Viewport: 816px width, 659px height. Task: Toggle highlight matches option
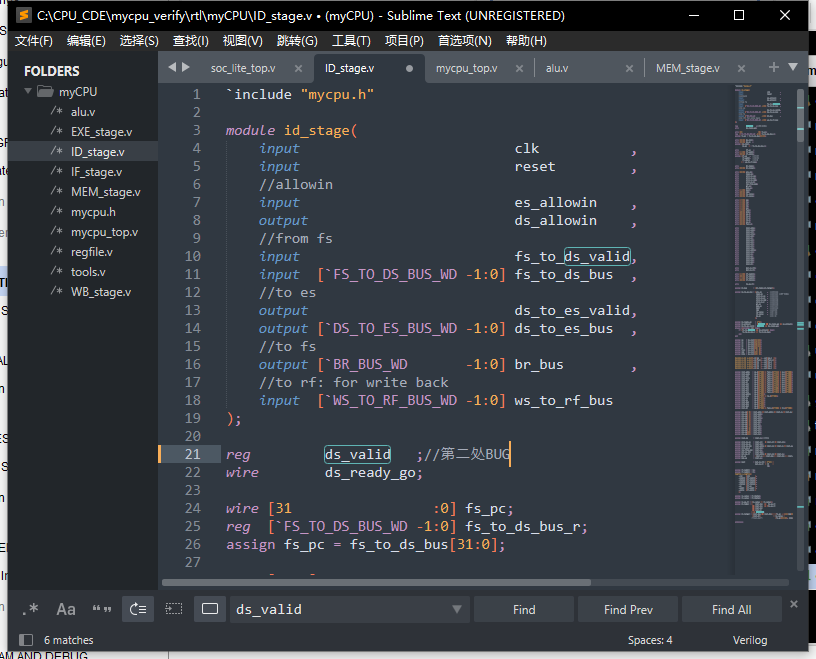pyautogui.click(x=210, y=609)
